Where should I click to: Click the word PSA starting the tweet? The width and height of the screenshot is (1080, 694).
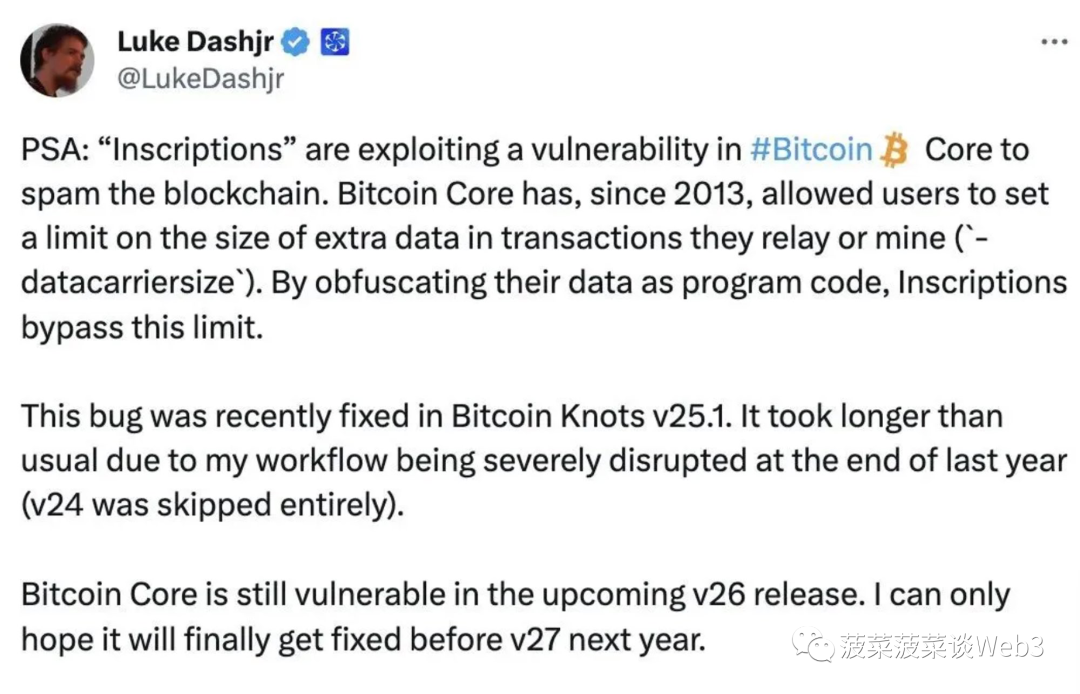click(x=50, y=149)
